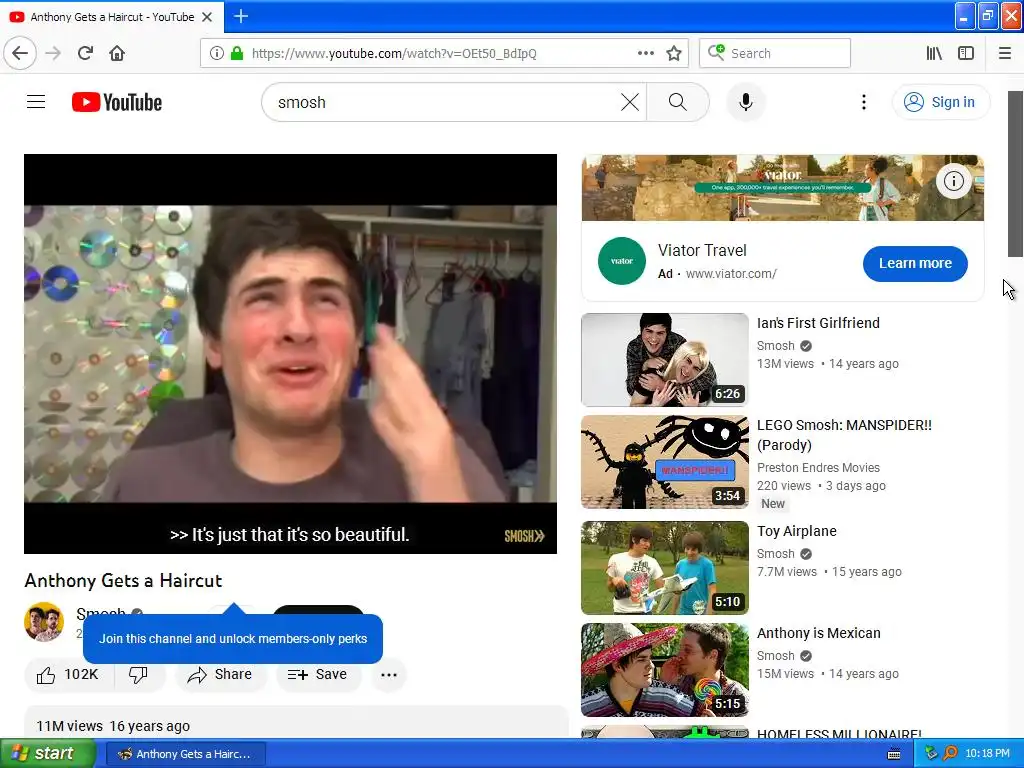Open the Toy Airplane thumbnail
The height and width of the screenshot is (768, 1024).
coord(665,568)
